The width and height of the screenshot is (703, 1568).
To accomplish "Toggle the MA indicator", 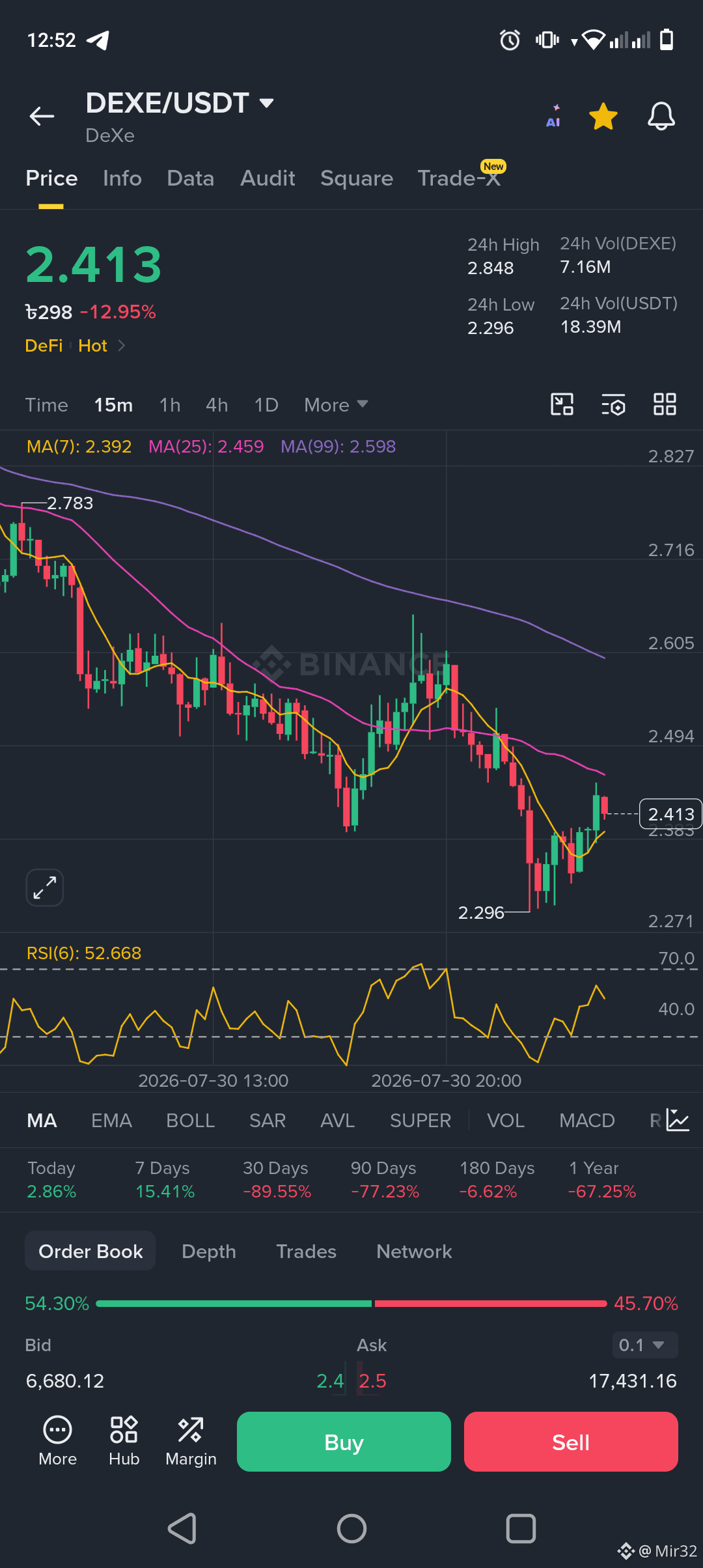I will (x=42, y=1120).
